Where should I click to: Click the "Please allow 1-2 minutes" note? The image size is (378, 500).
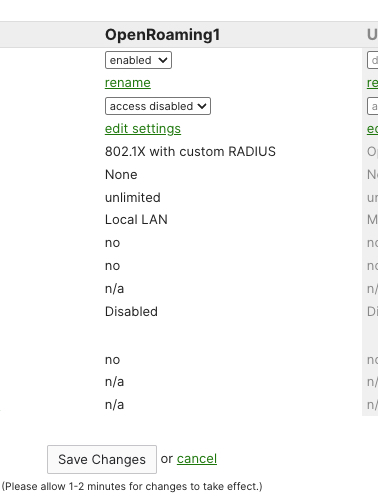pos(132,486)
